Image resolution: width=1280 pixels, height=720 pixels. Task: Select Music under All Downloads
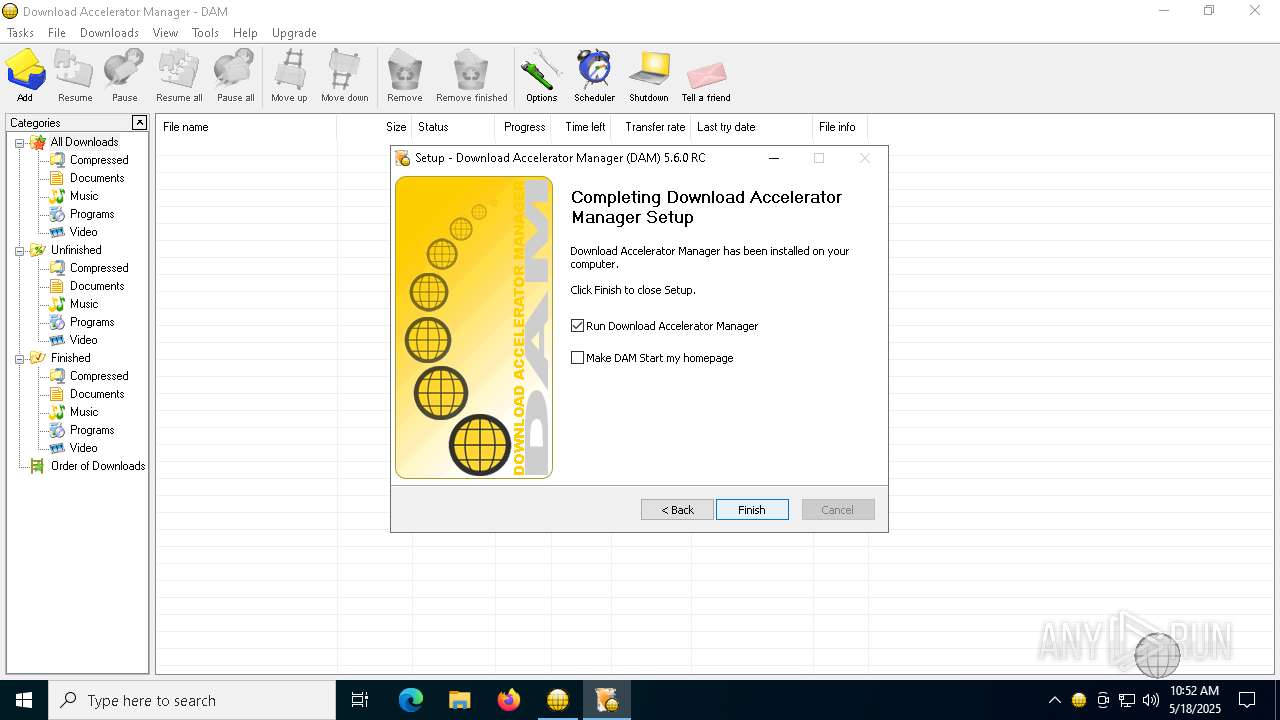(x=84, y=196)
